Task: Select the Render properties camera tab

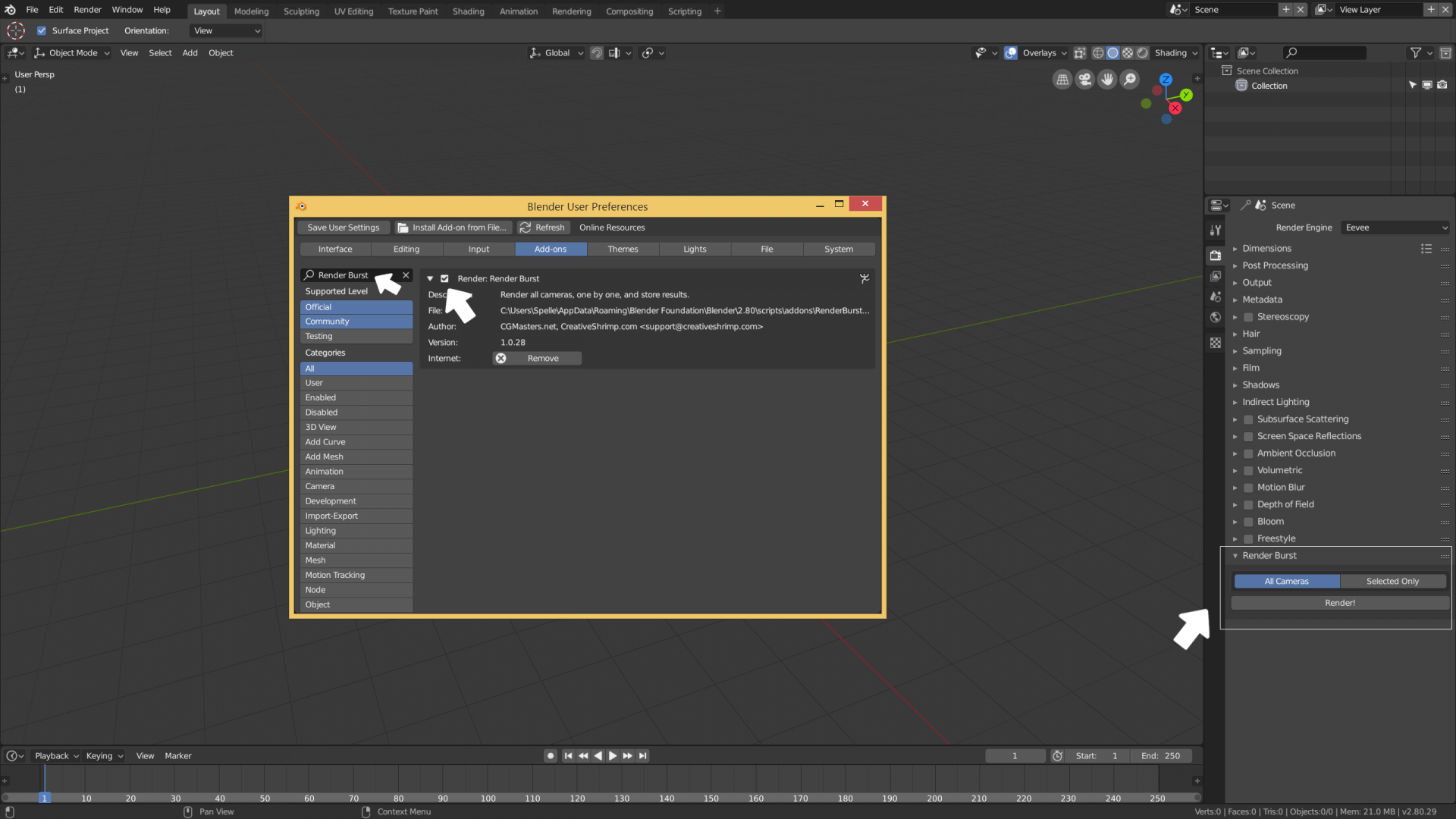Action: (1215, 256)
